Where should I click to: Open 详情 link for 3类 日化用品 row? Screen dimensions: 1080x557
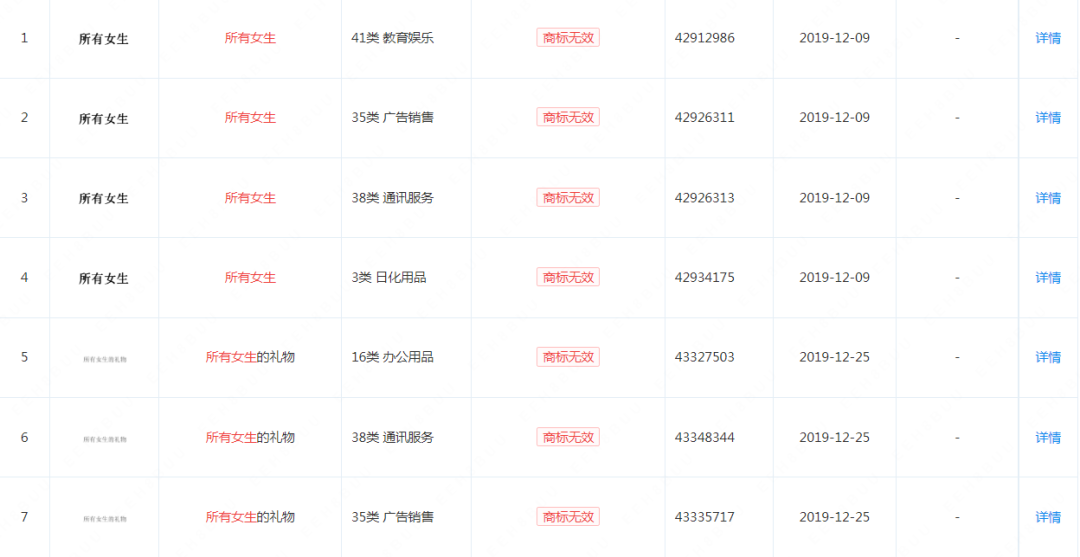coord(1048,277)
